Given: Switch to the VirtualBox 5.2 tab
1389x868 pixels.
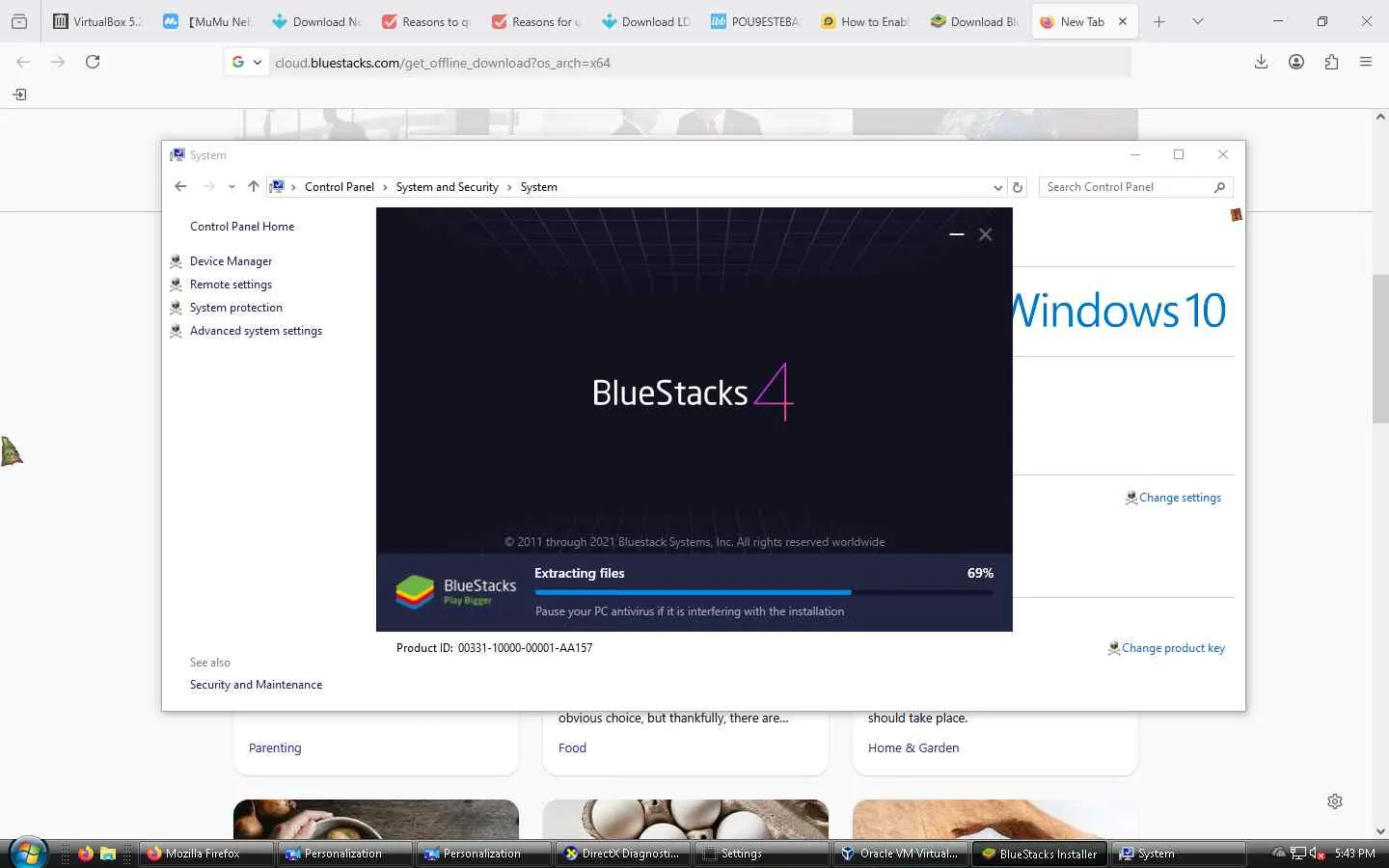Looking at the screenshot, I should pos(97,21).
